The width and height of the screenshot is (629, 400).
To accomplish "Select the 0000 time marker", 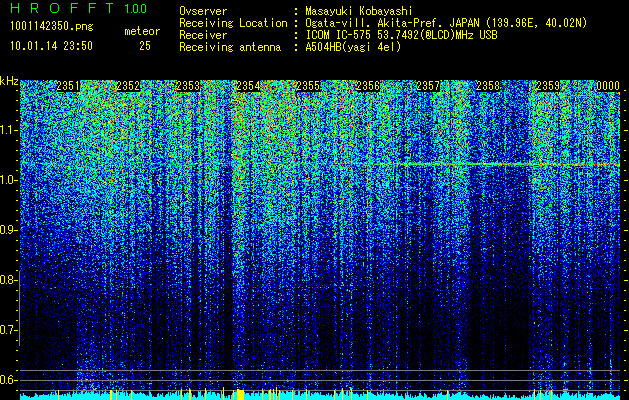I will click(608, 86).
